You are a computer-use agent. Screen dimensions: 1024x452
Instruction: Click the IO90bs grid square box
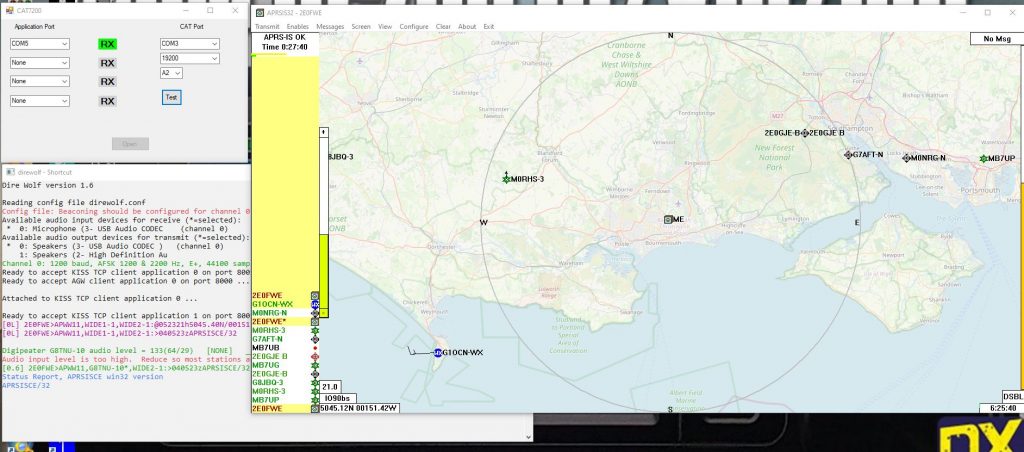pyautogui.click(x=337, y=398)
